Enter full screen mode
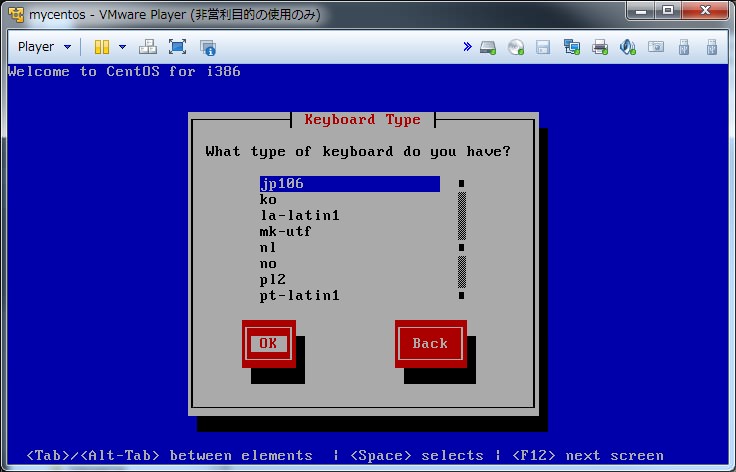Screen dimensions: 736x472 (177, 47)
